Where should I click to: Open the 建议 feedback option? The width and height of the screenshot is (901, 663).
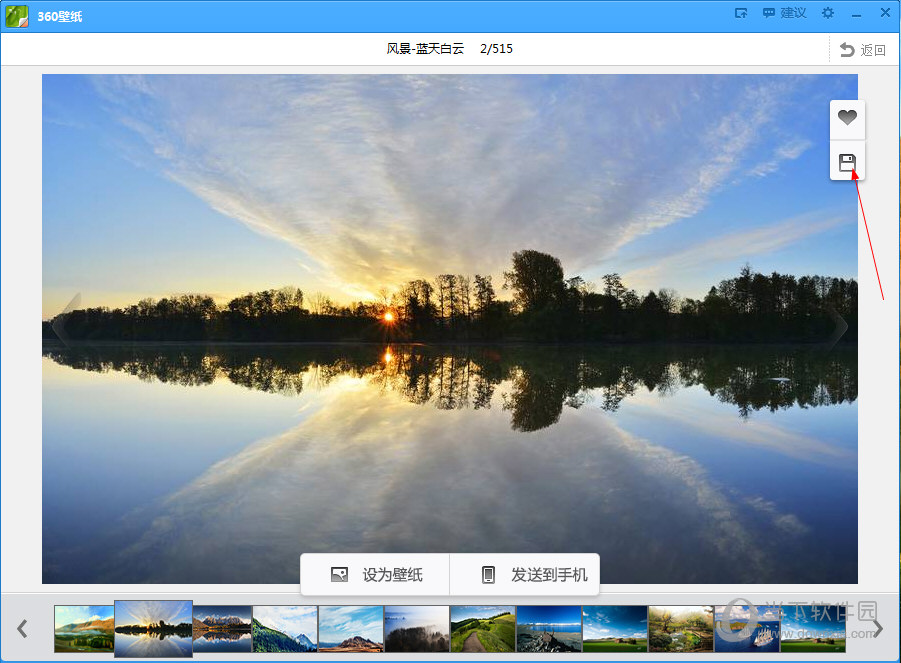click(784, 13)
